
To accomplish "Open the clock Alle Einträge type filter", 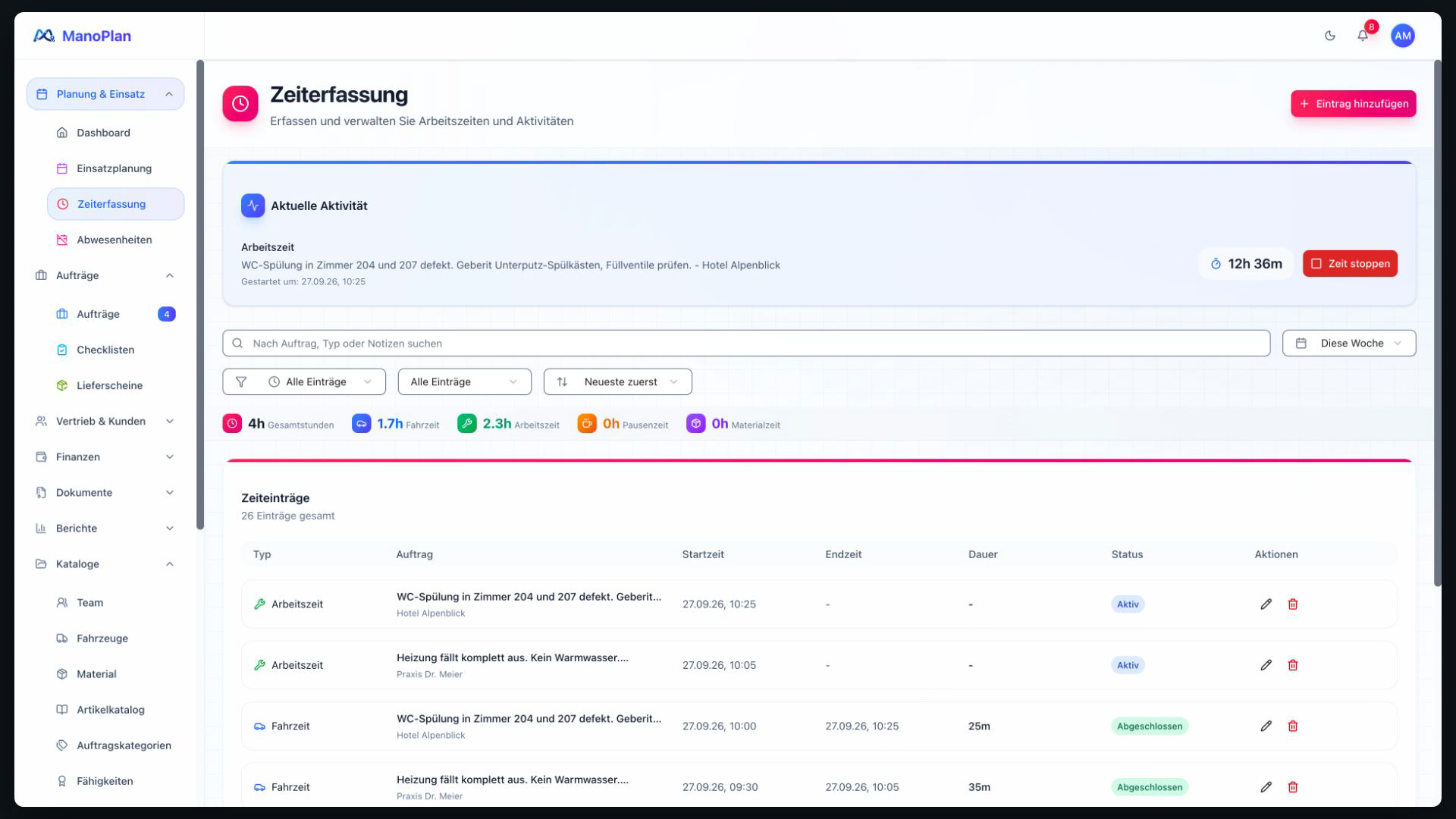I will click(x=304, y=381).
